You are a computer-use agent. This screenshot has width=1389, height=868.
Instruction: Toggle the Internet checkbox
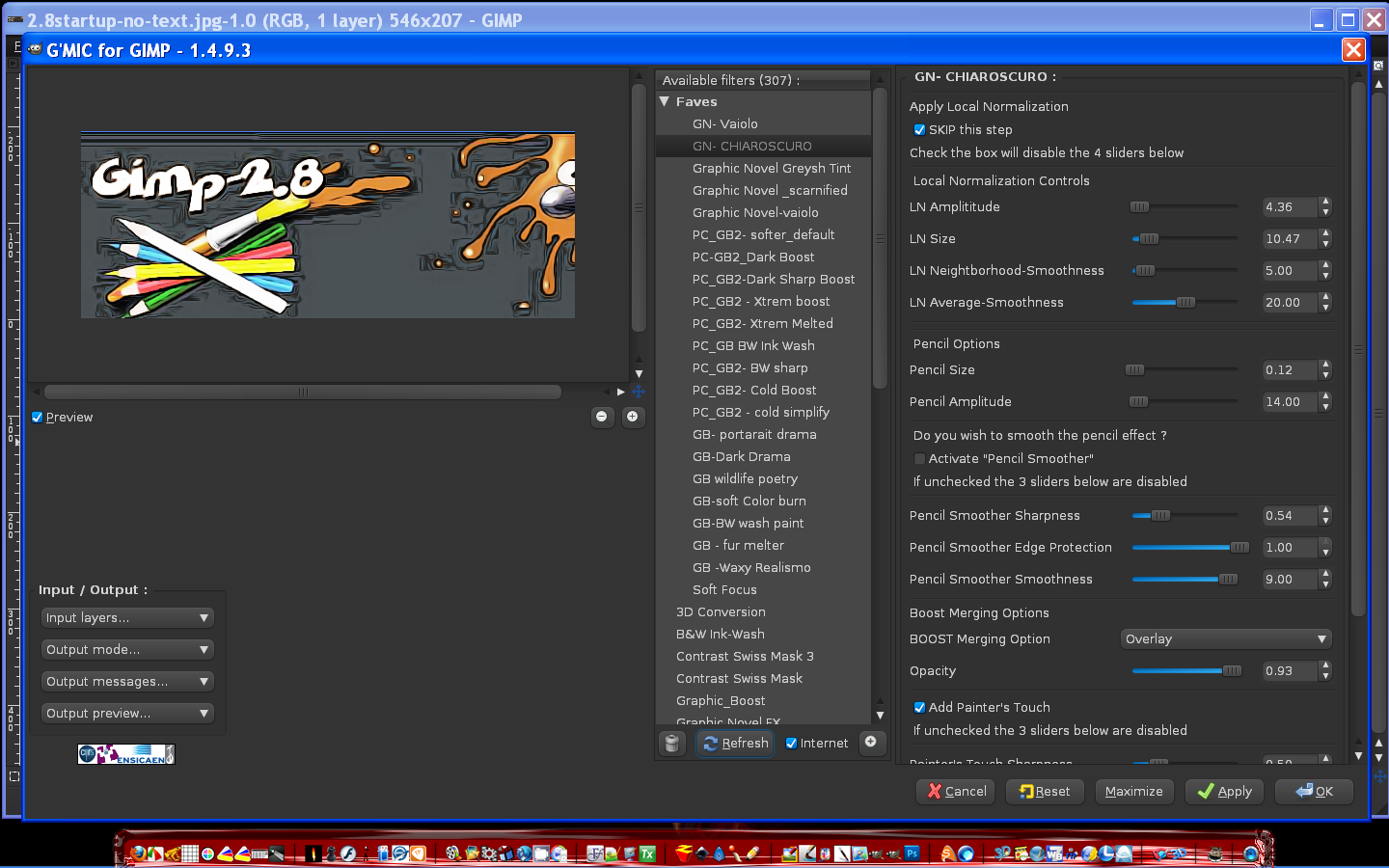pos(791,743)
